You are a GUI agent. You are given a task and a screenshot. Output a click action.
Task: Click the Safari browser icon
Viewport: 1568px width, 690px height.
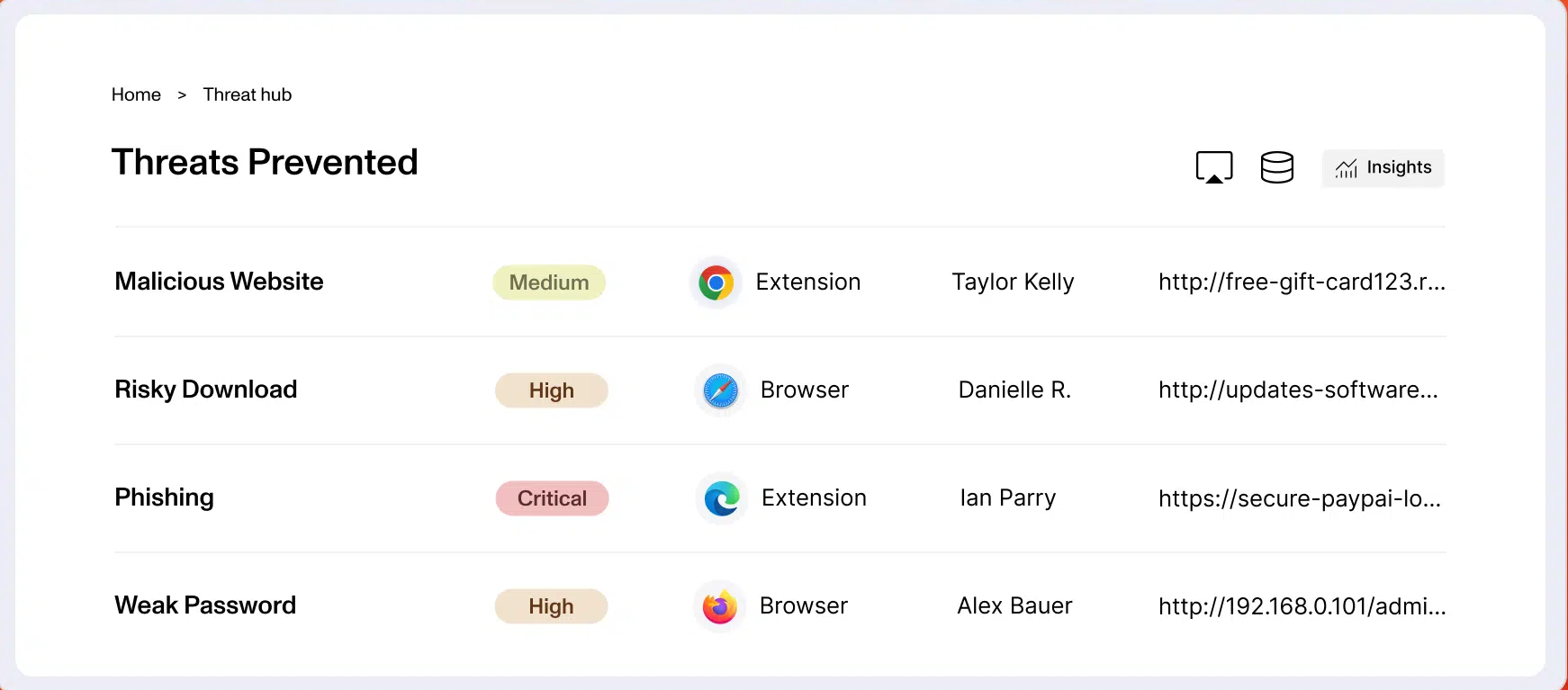pos(720,390)
